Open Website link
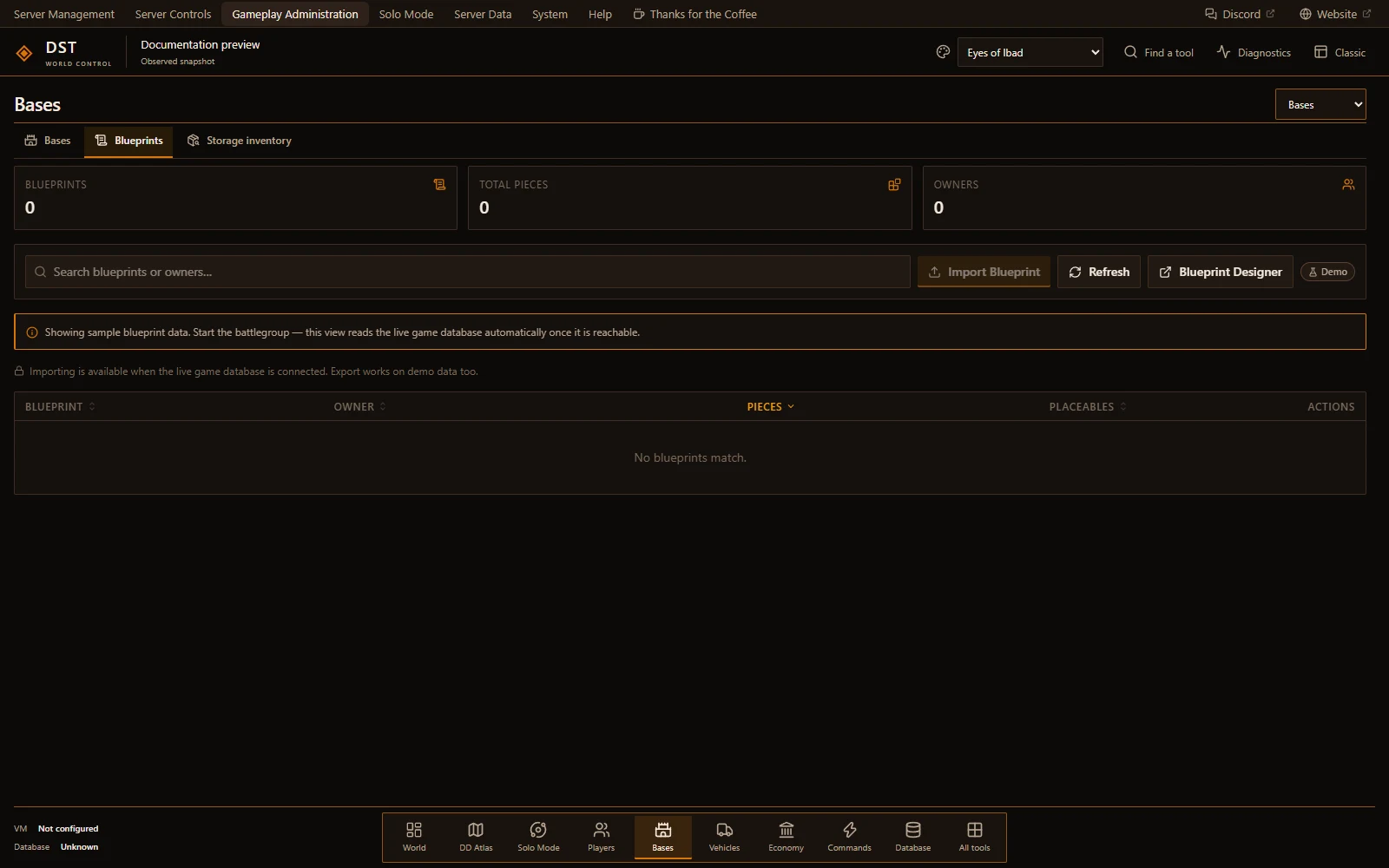The image size is (1389, 868). [1335, 14]
